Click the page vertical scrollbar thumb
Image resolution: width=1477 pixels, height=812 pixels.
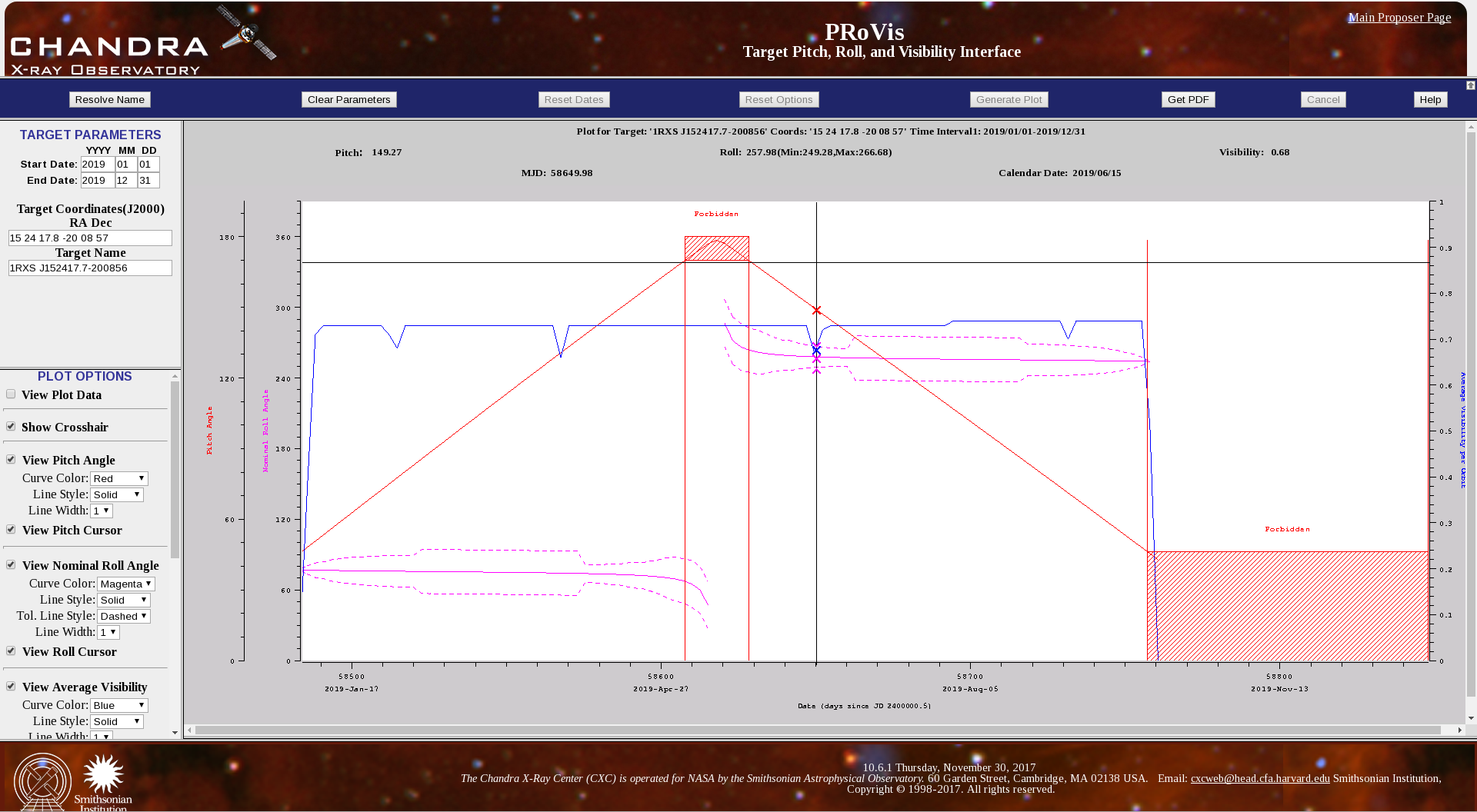1471,415
